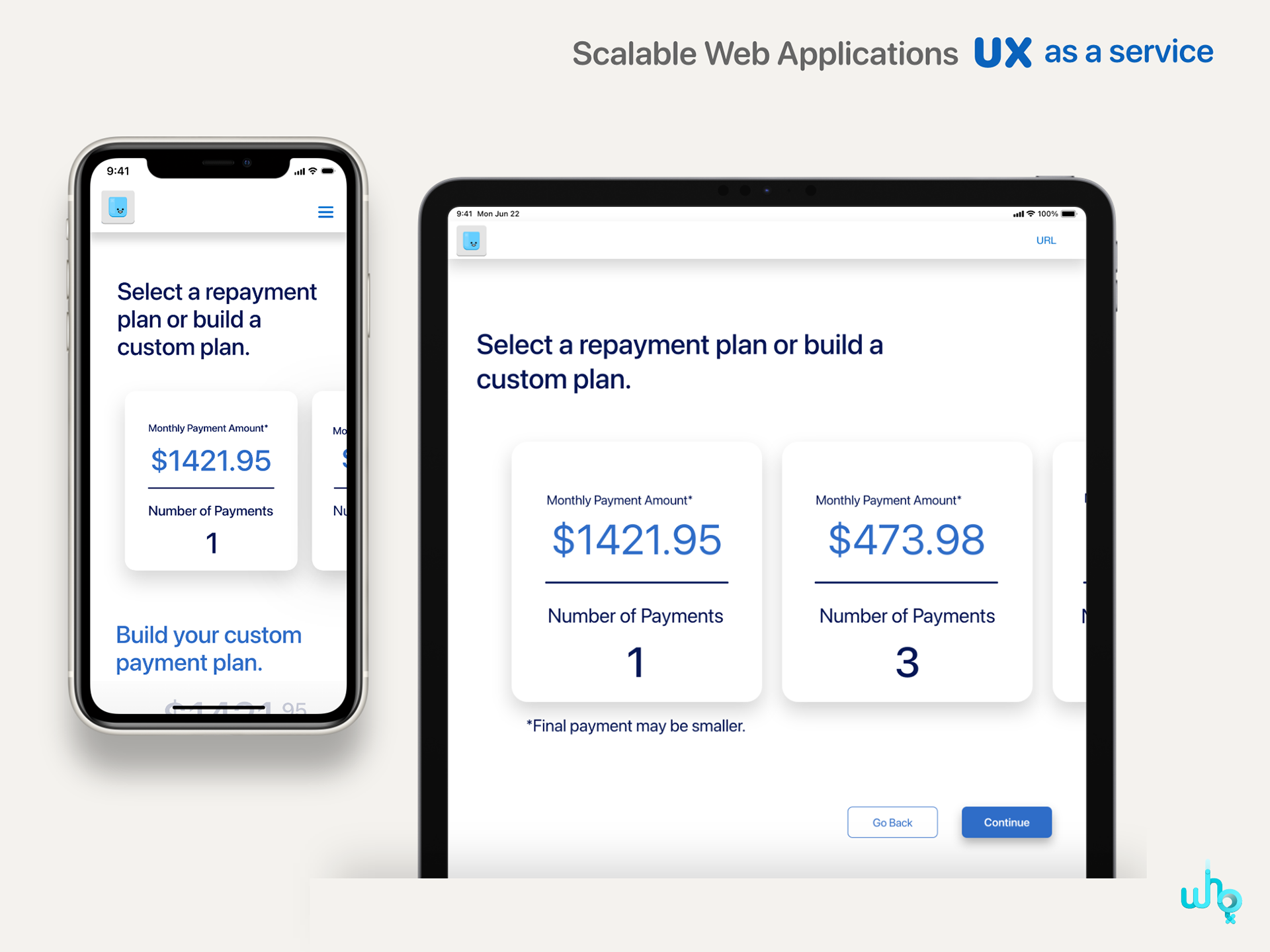Tap the partially visible third tablet card
Screen dimensions: 1270x952
(x=1070, y=572)
